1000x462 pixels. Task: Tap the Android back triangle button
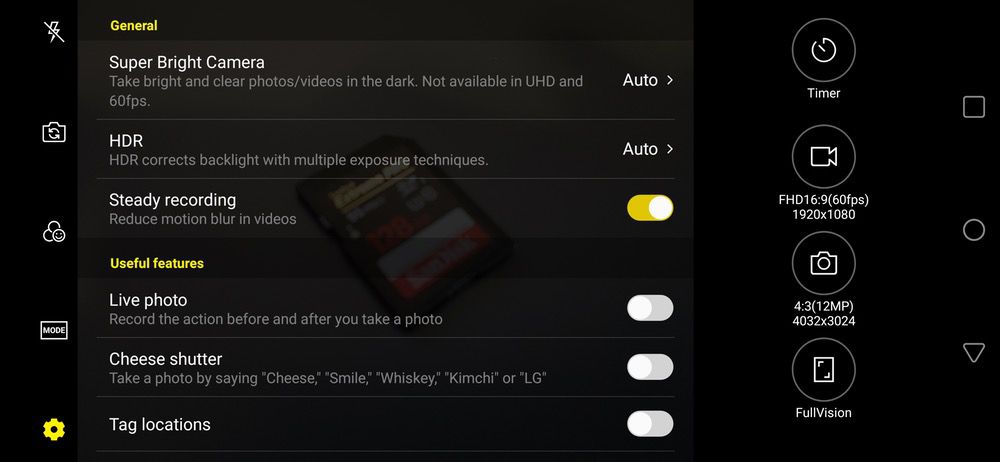(x=973, y=352)
